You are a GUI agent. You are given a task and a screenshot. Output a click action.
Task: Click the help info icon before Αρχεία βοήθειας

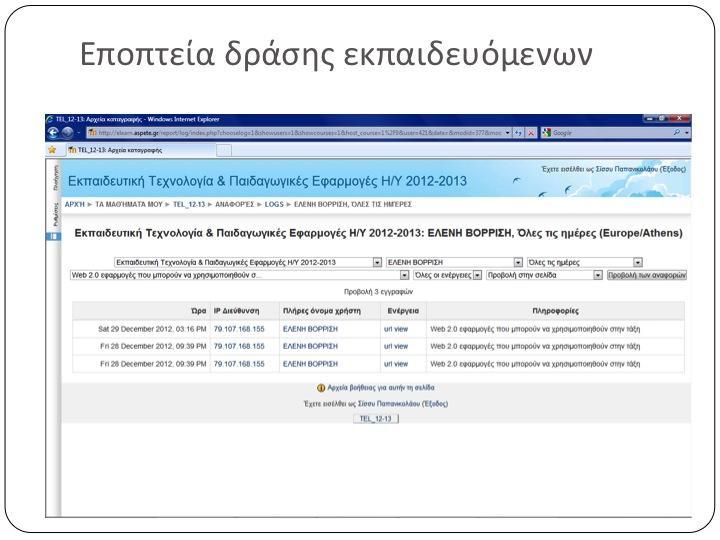click(x=321, y=388)
